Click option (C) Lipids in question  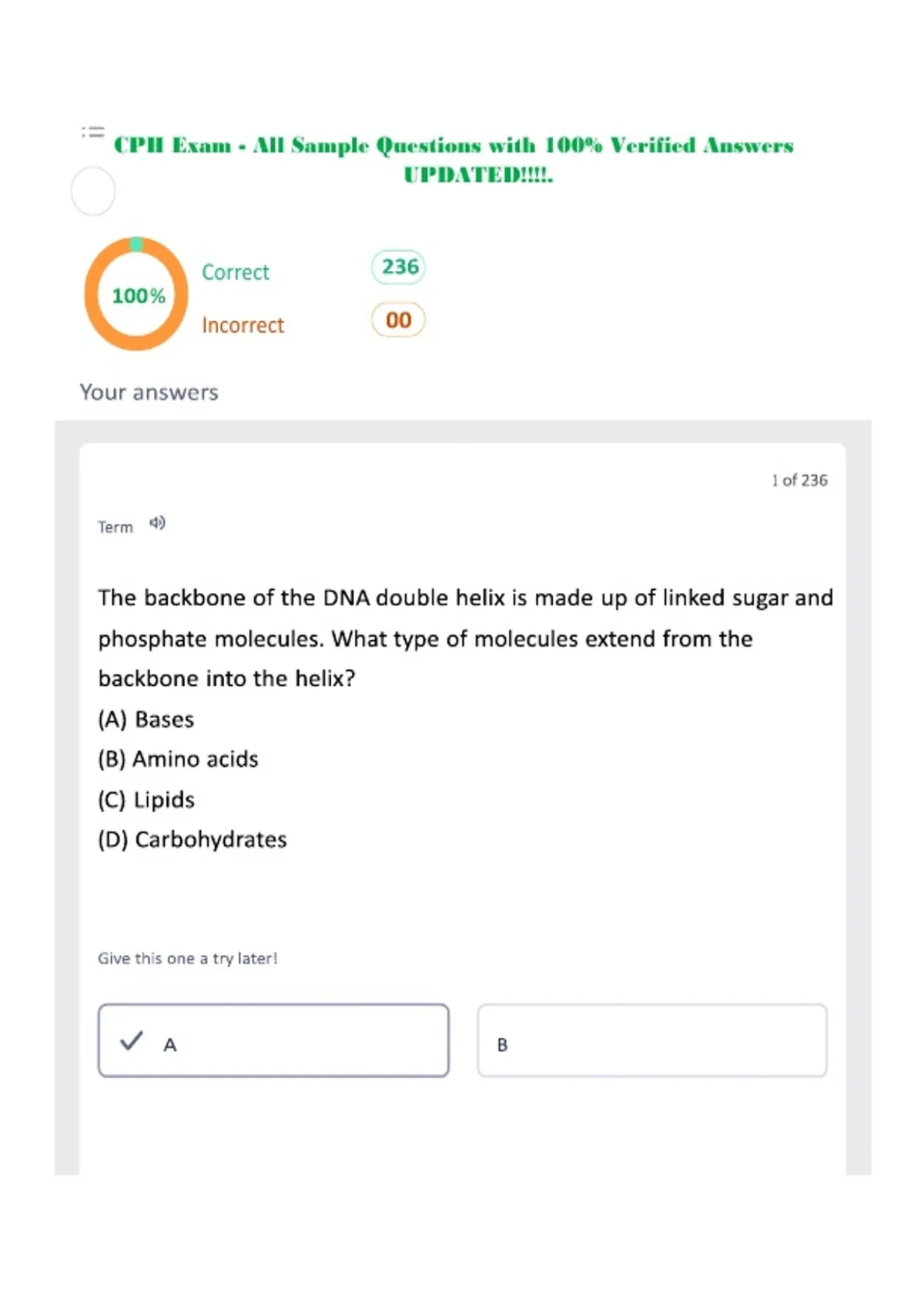pyautogui.click(x=146, y=799)
